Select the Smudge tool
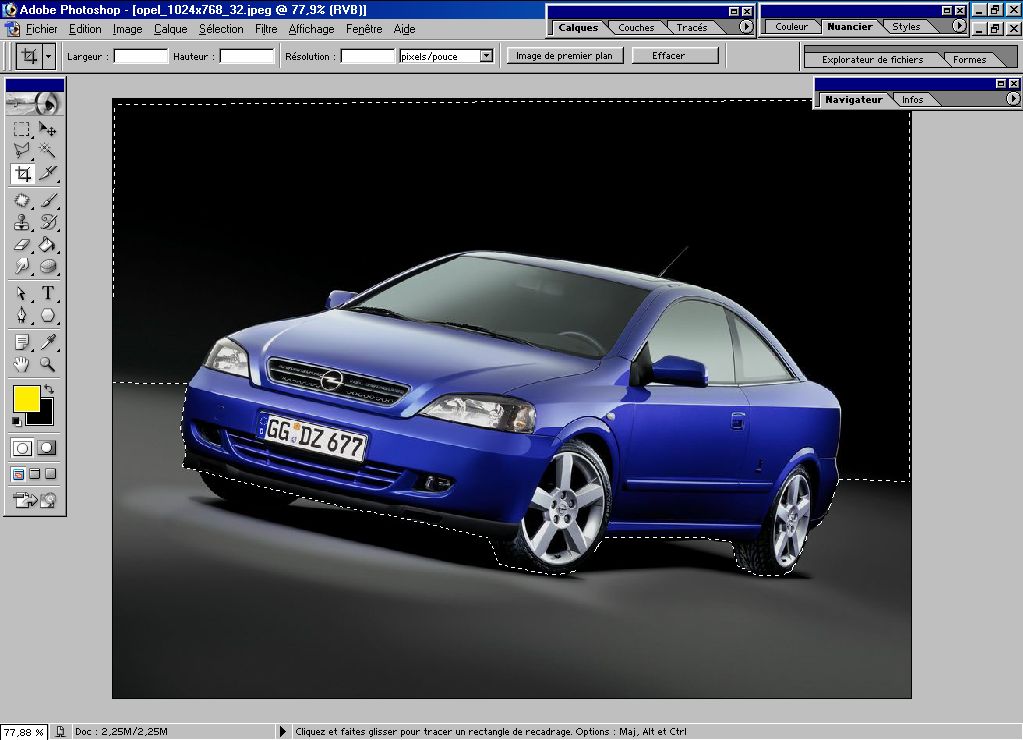1023x740 pixels. 22,266
